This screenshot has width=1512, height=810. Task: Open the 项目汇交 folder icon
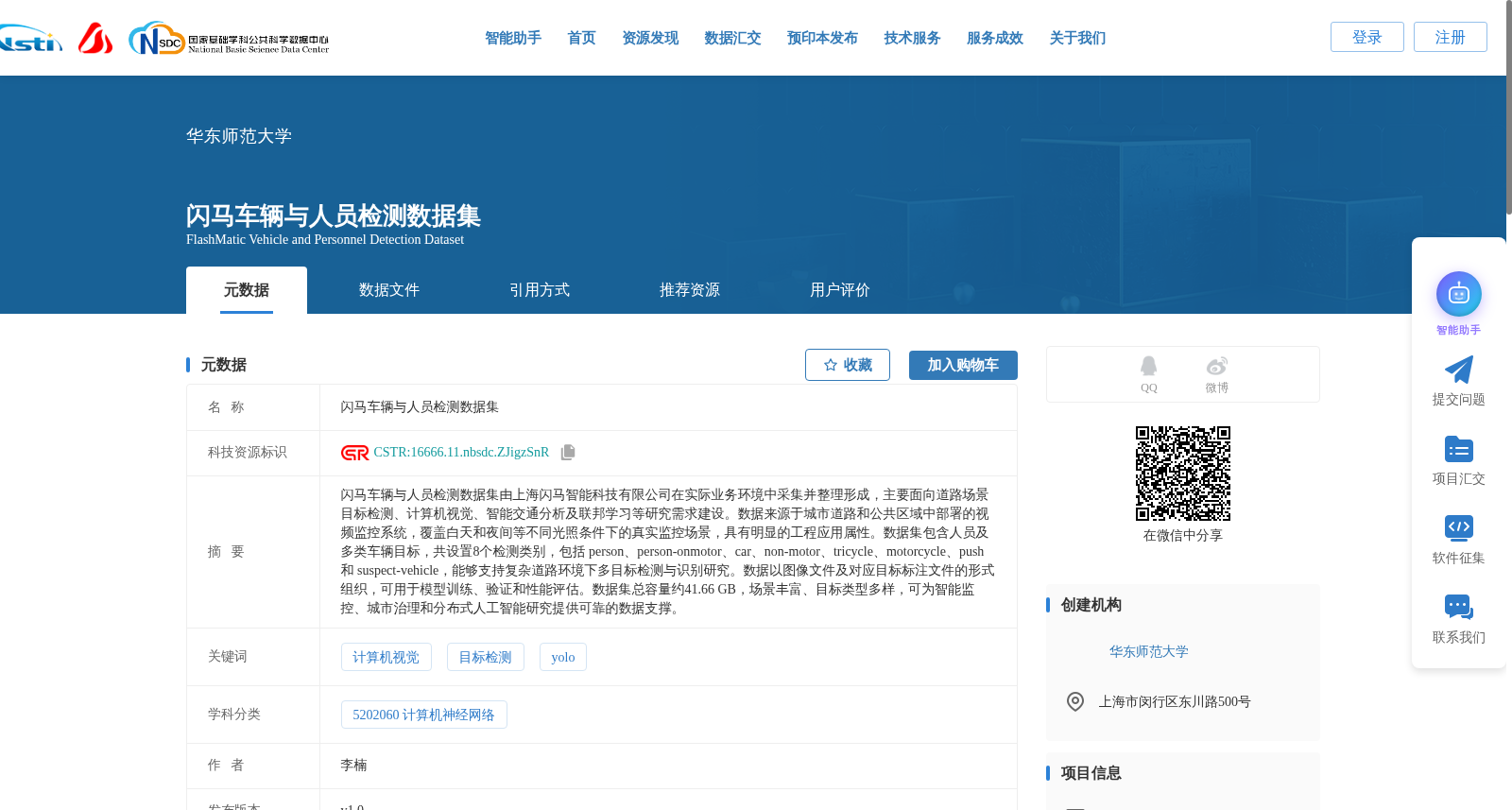click(x=1458, y=449)
